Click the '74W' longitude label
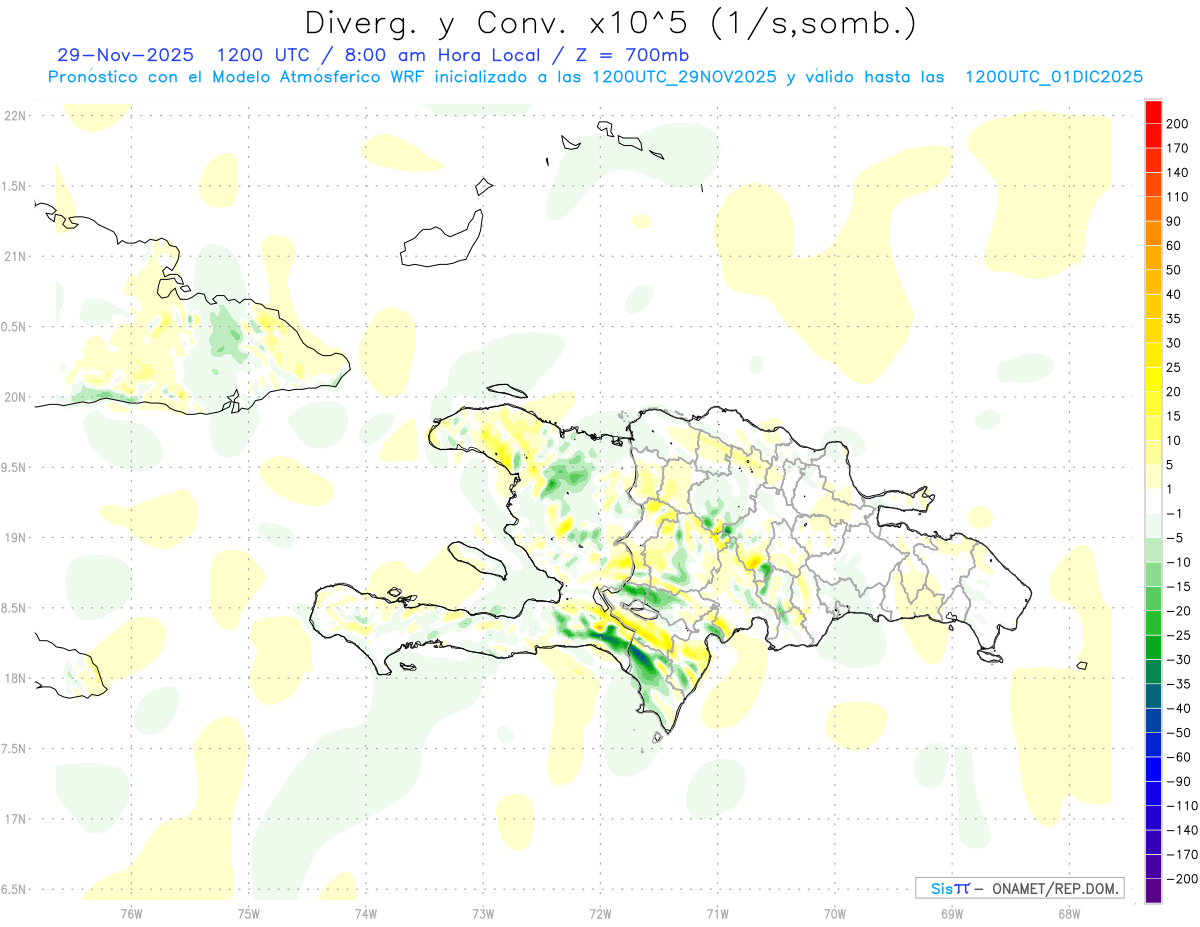Image resolution: width=1200 pixels, height=927 pixels. coord(366,913)
